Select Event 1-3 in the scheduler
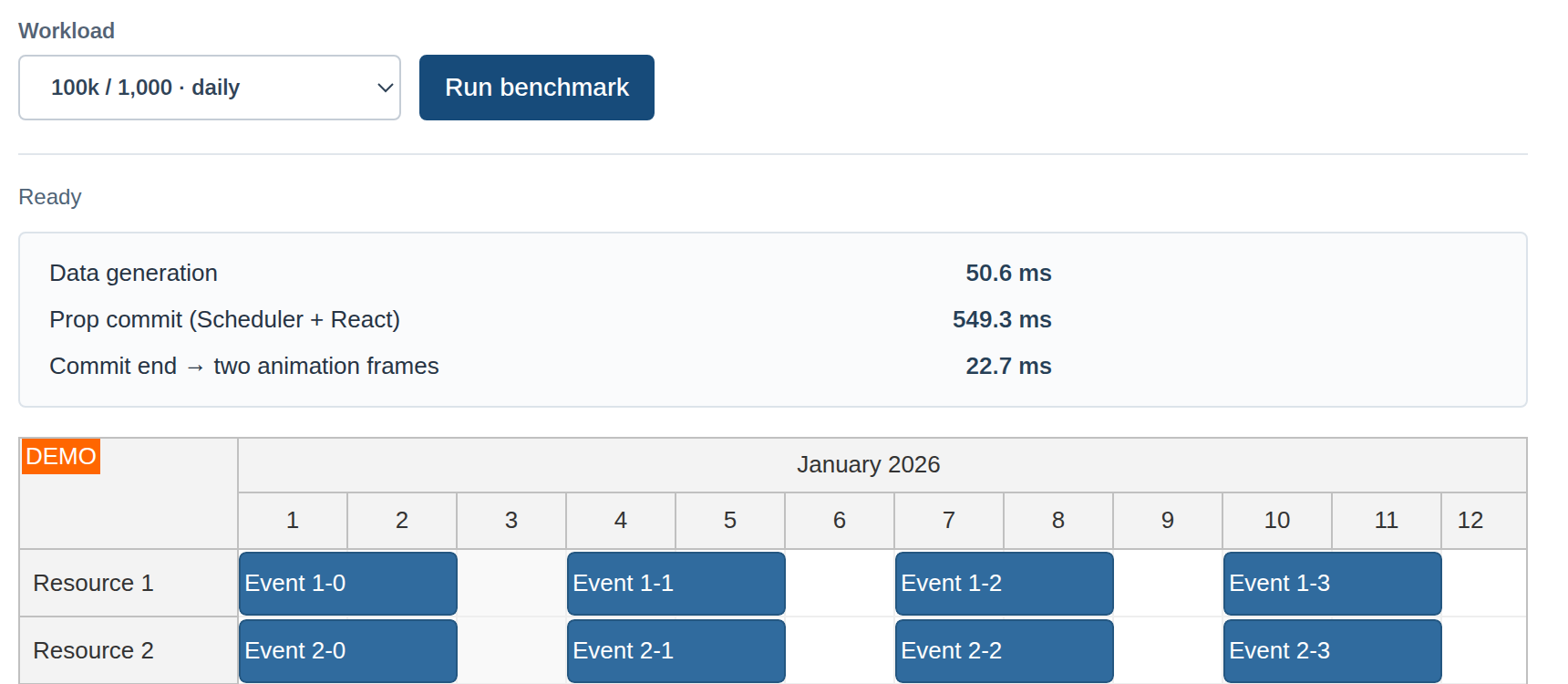The image size is (1568, 684). [1333, 584]
